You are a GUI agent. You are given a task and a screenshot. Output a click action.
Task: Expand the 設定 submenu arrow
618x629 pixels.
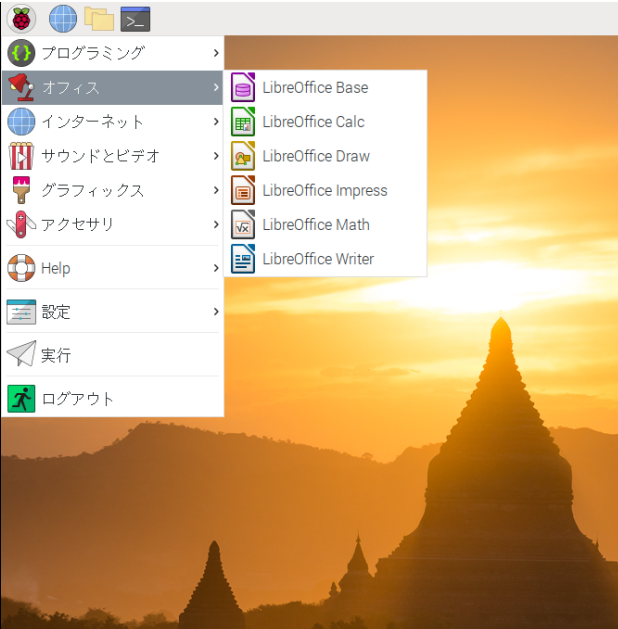[216, 312]
